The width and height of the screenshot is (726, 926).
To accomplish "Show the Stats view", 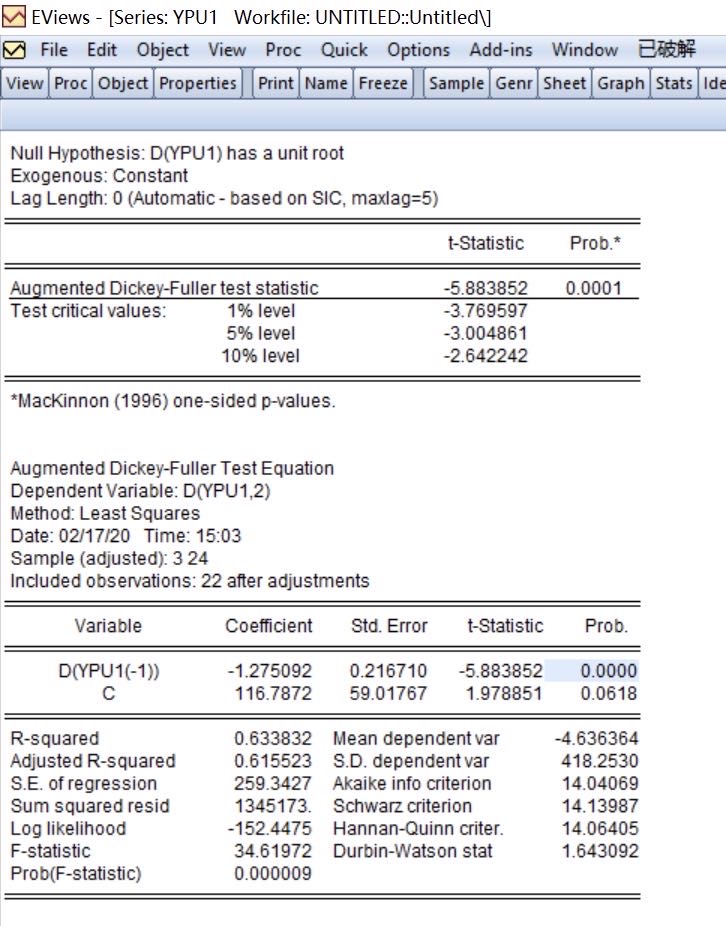I will coord(673,83).
